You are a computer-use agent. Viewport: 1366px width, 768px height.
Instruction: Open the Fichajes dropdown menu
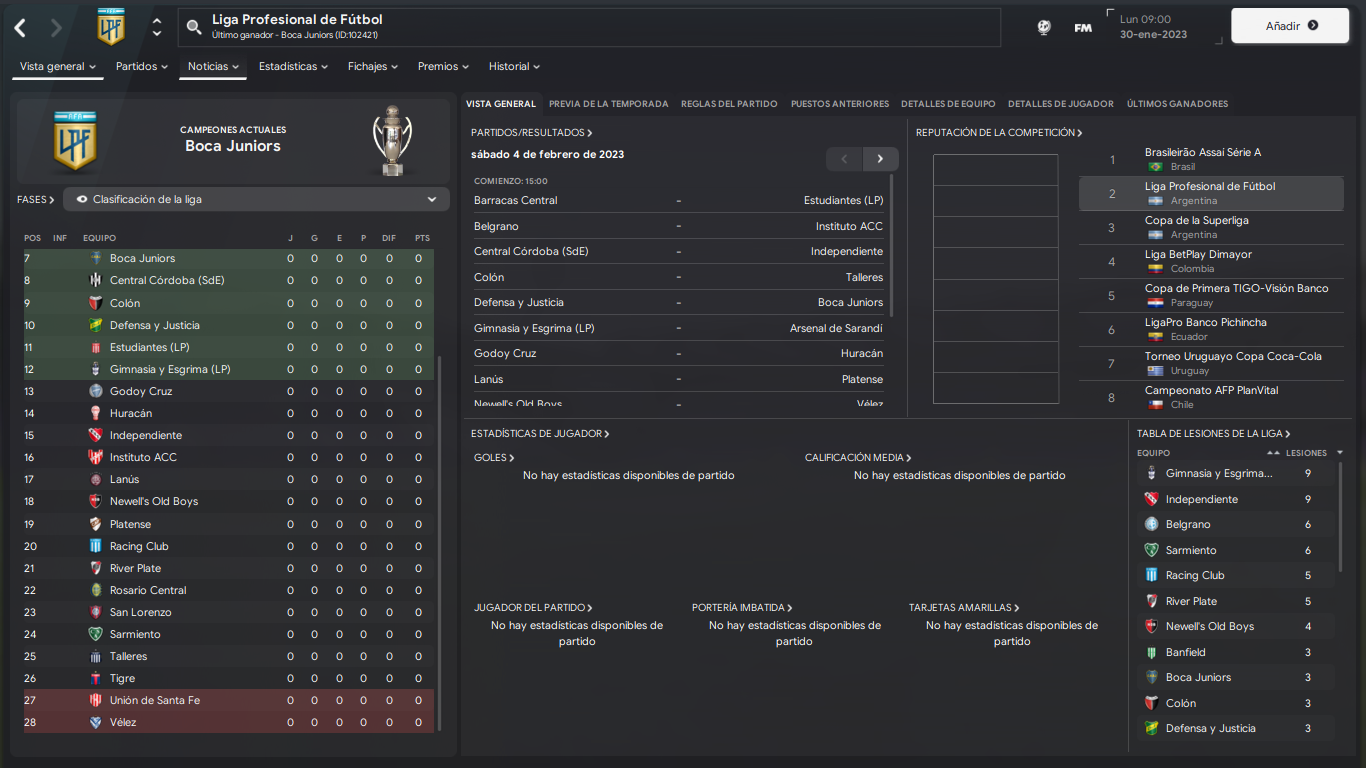coord(373,67)
